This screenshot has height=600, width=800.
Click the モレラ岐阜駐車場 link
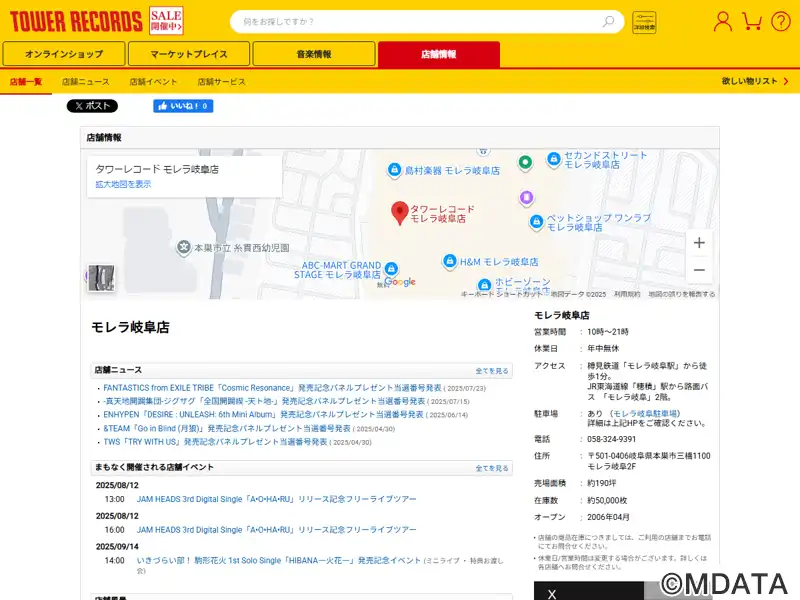[645, 413]
